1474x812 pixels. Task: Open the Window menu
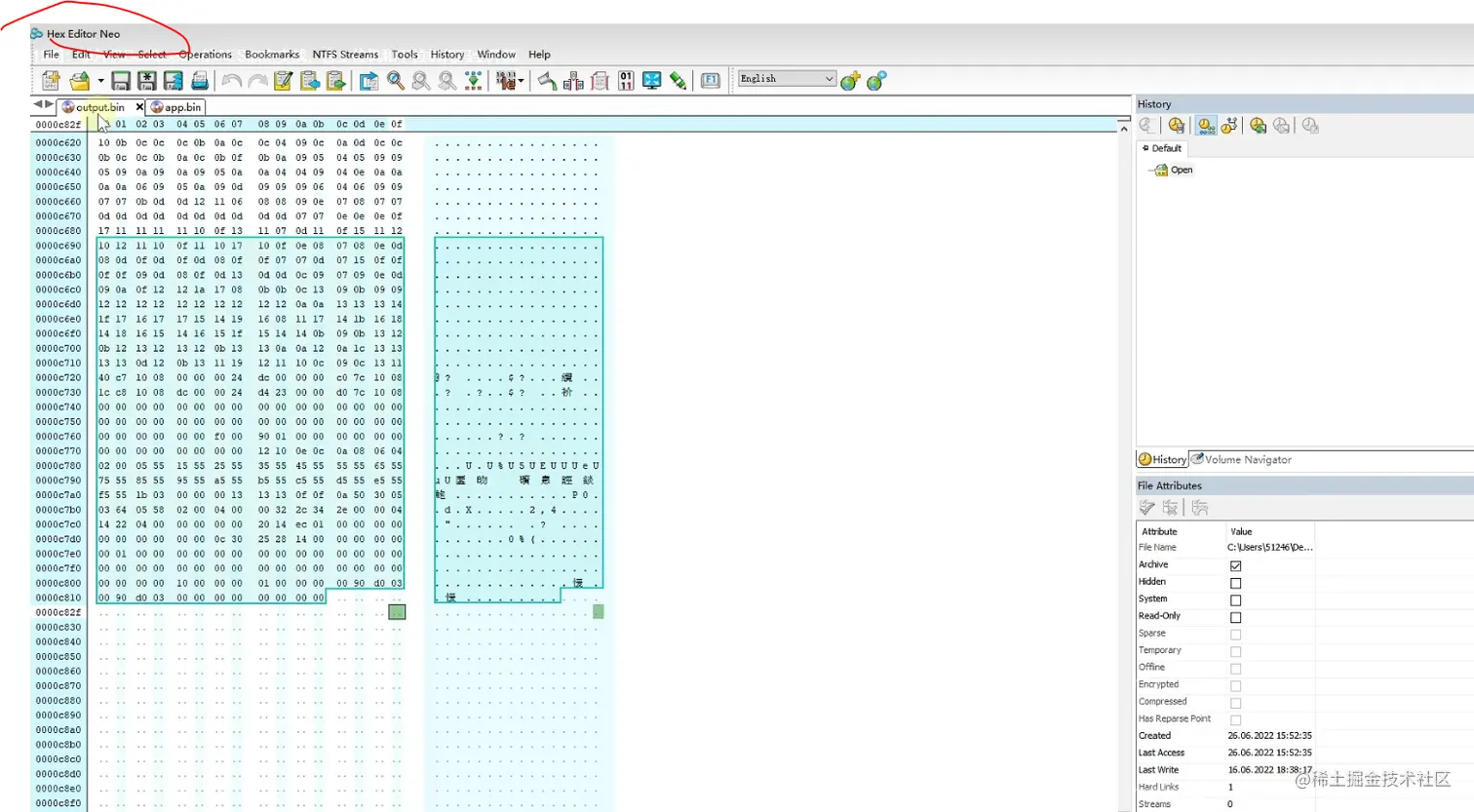coord(496,55)
